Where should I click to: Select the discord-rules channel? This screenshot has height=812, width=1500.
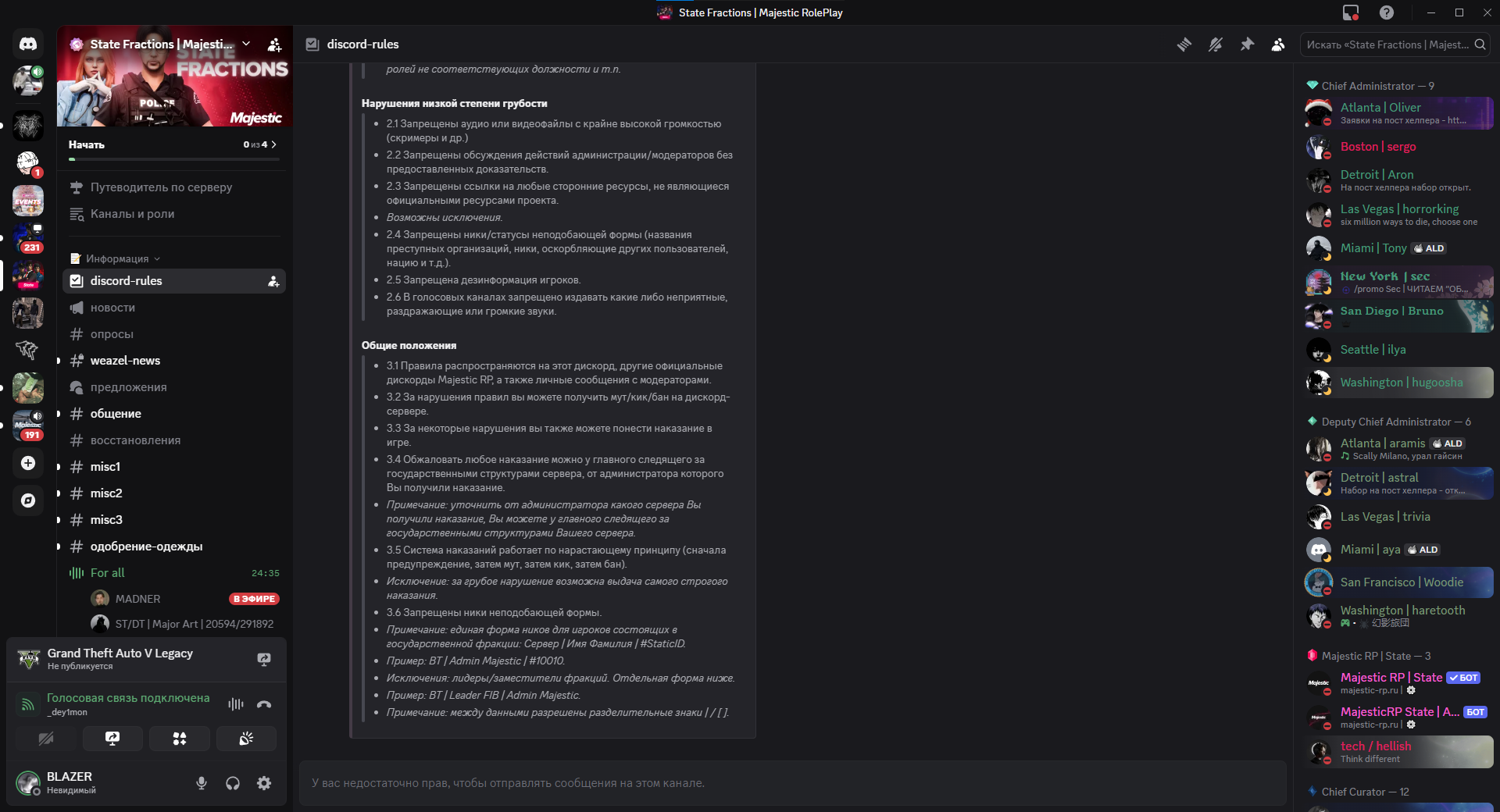[x=174, y=281]
